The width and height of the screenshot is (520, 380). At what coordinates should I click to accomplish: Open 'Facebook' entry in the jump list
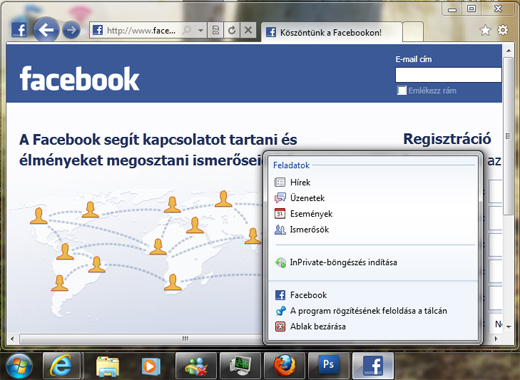[373, 295]
